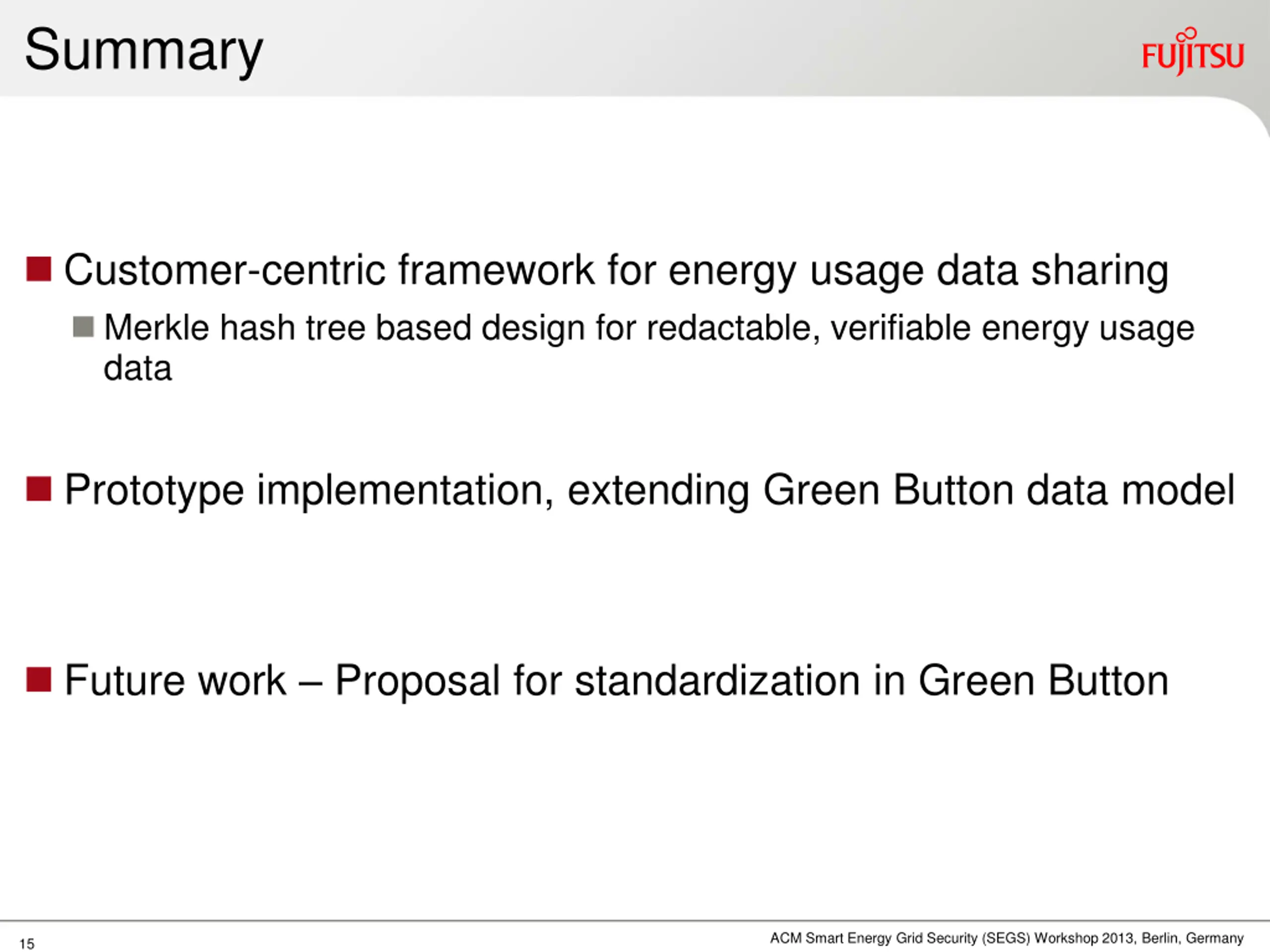Screen dimensions: 1270x952
Task: Click the slide number 15
Action: 27,944
